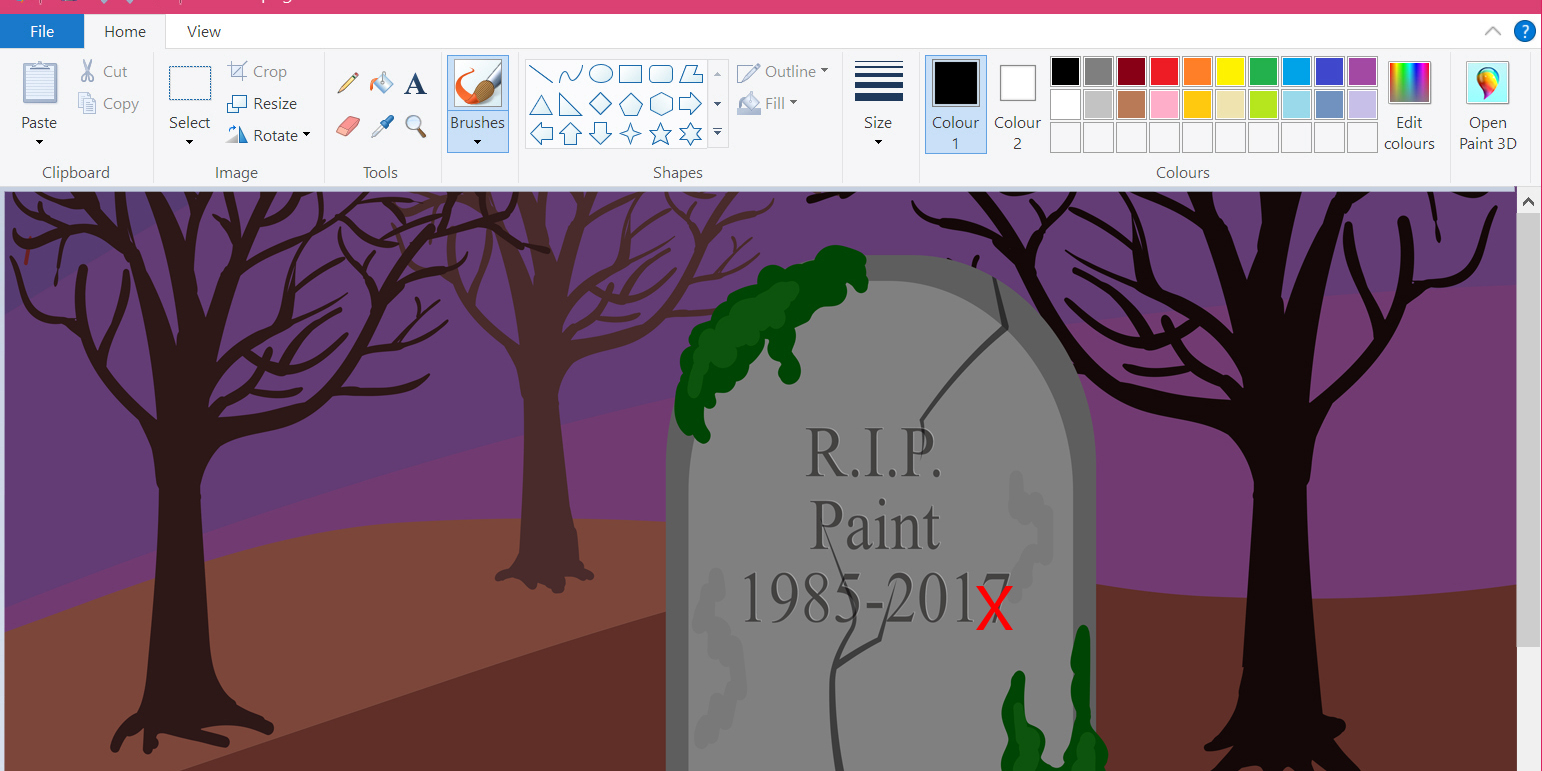This screenshot has width=1542, height=771.
Task: Open the Edit colours dialog
Action: click(1409, 106)
